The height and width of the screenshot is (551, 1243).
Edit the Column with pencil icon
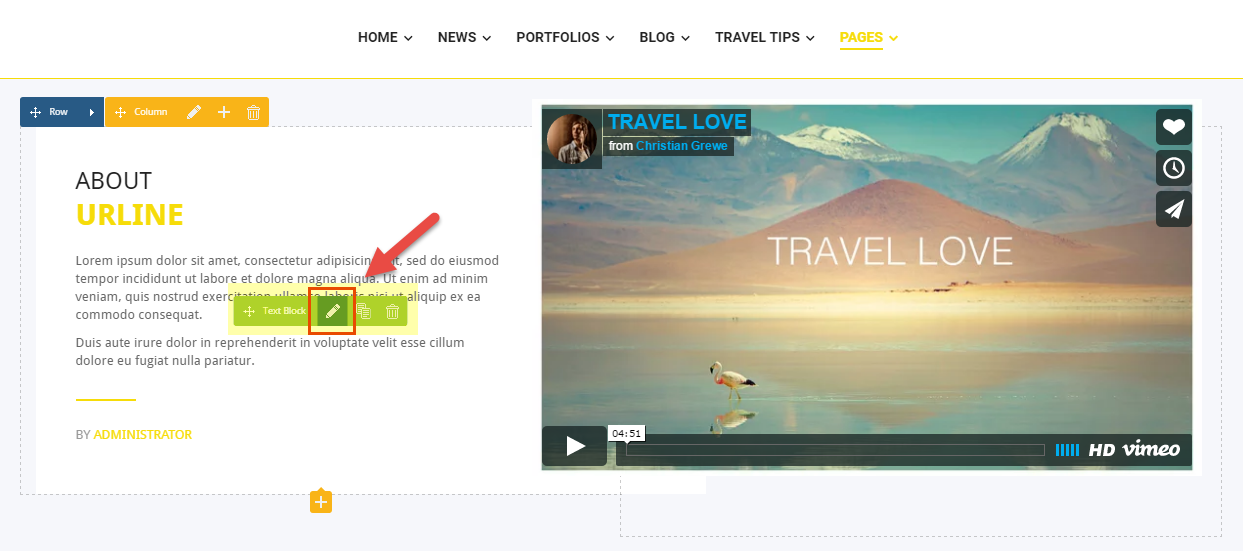[194, 112]
